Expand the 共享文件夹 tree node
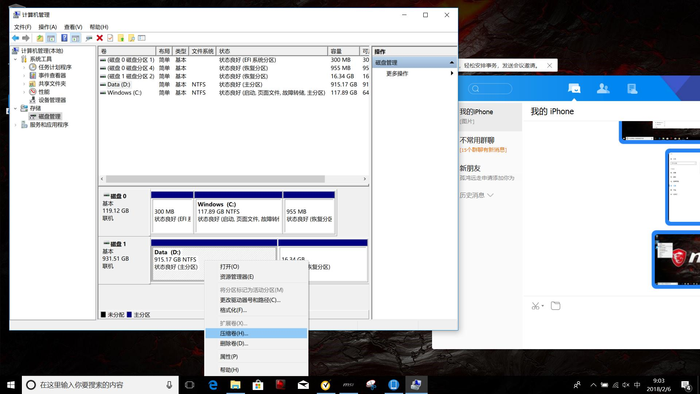700x394 pixels. coord(24,83)
